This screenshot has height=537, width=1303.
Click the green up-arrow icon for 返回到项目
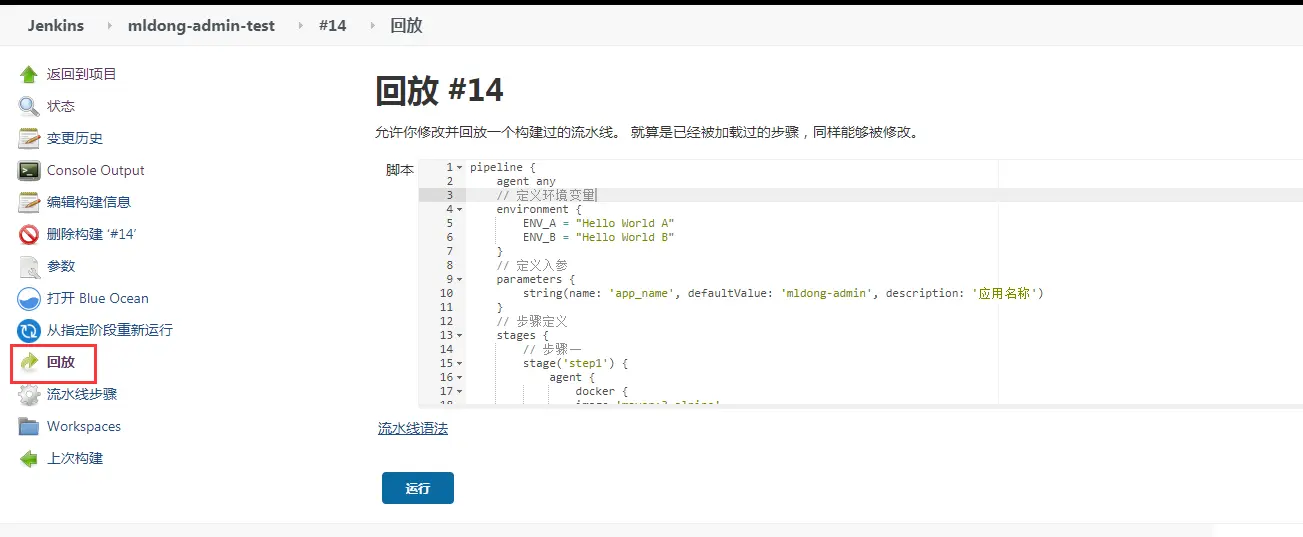point(29,74)
